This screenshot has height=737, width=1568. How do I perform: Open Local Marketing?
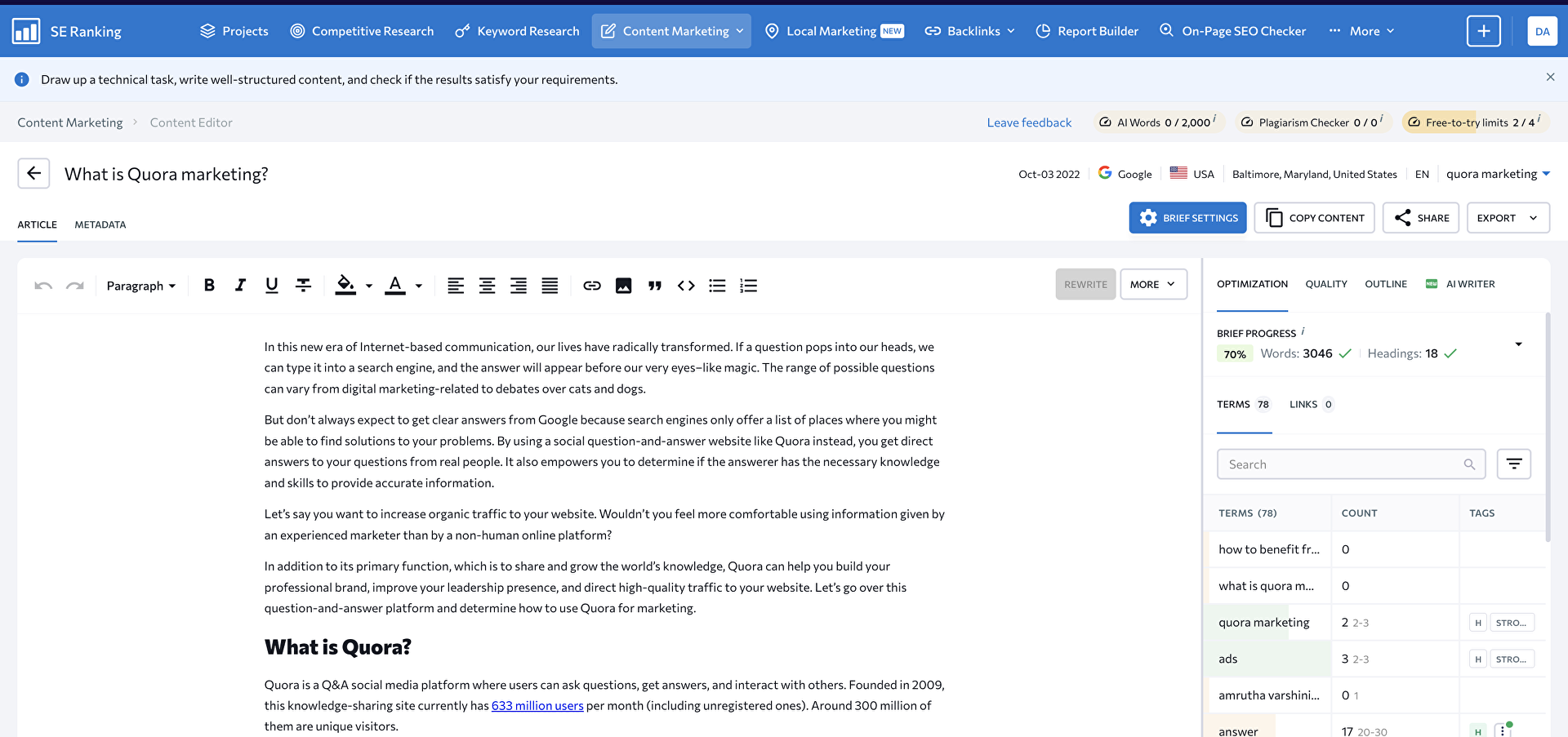[833, 31]
